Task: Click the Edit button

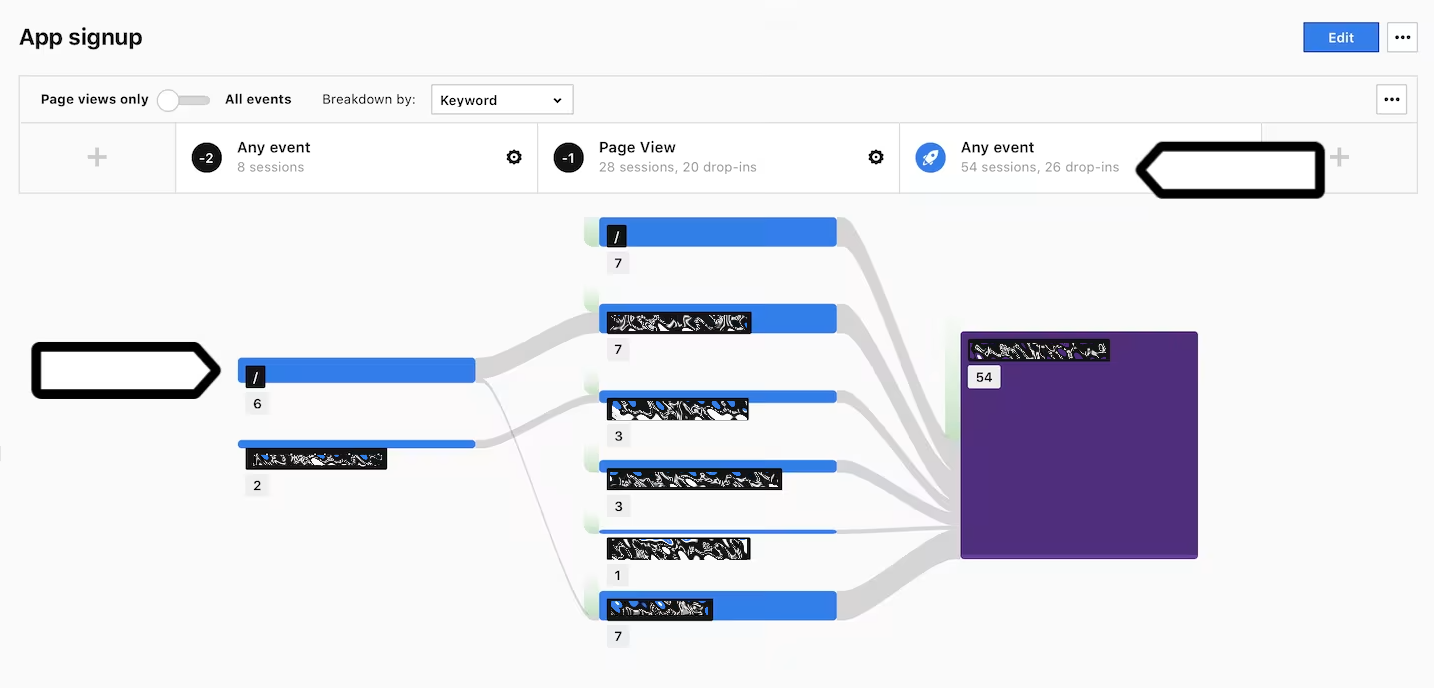Action: (1340, 38)
